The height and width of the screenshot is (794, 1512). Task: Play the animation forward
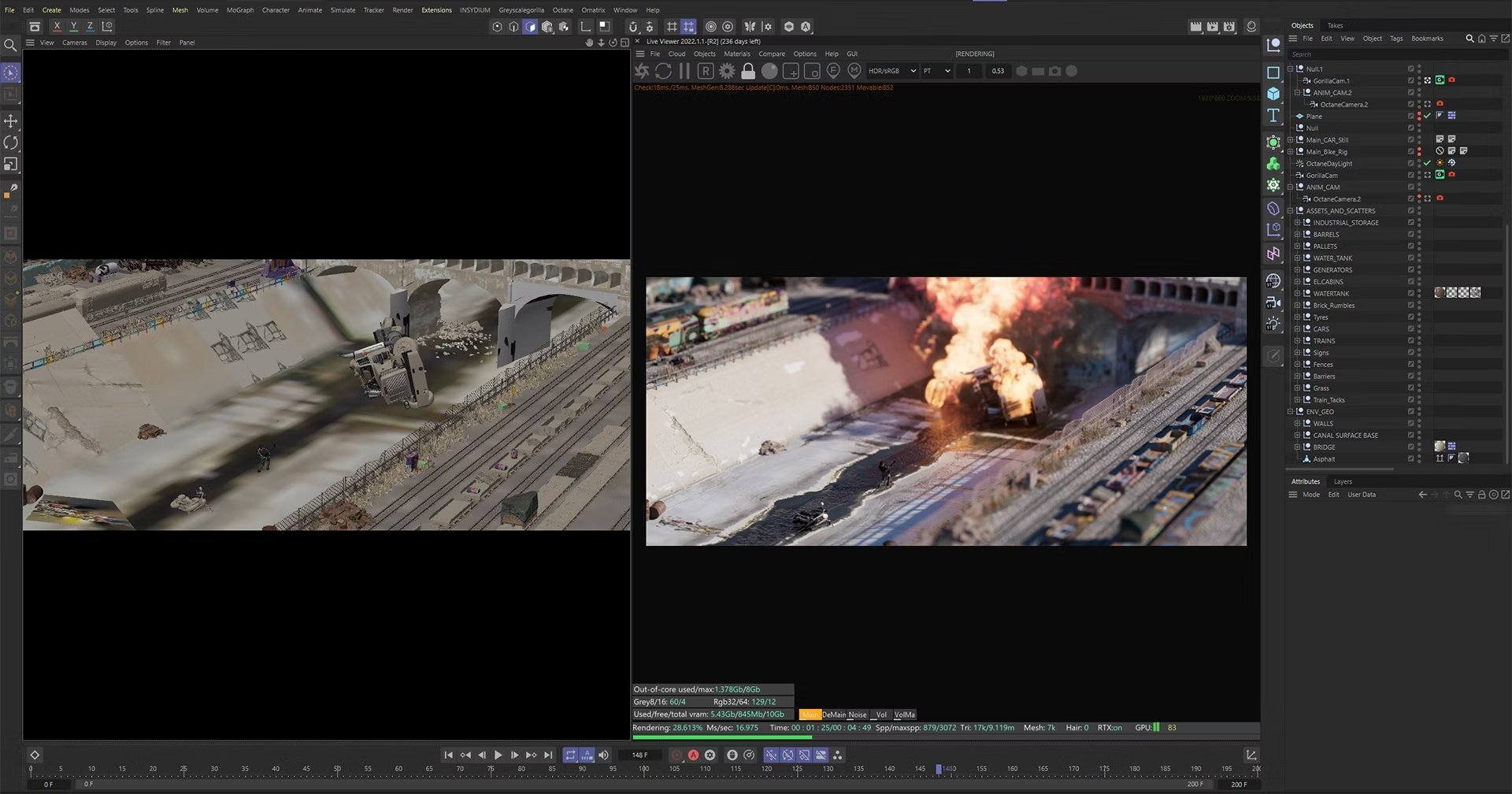coord(498,755)
